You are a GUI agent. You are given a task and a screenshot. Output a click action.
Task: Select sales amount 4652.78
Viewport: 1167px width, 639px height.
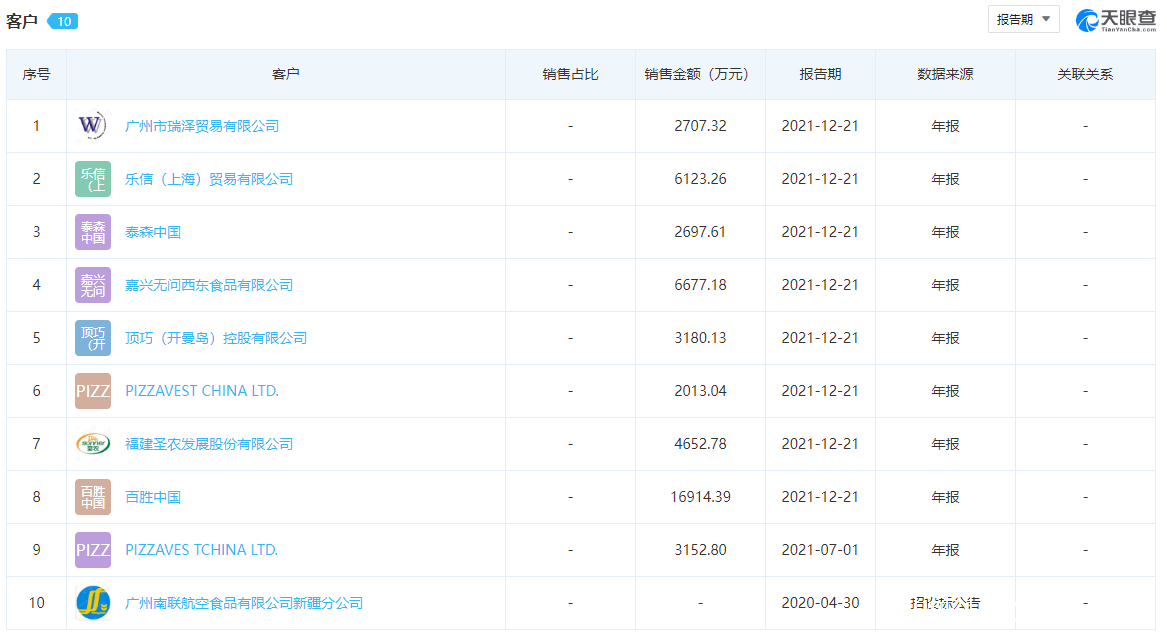tap(700, 444)
